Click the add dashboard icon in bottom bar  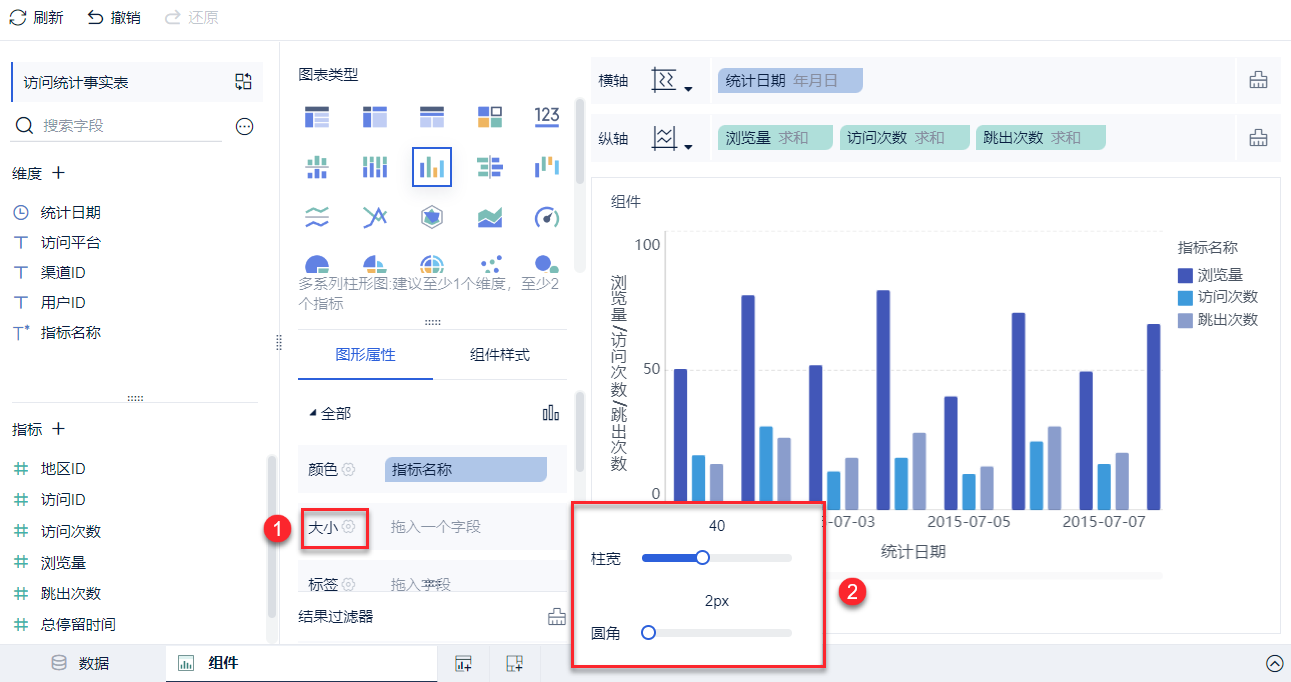[515, 663]
